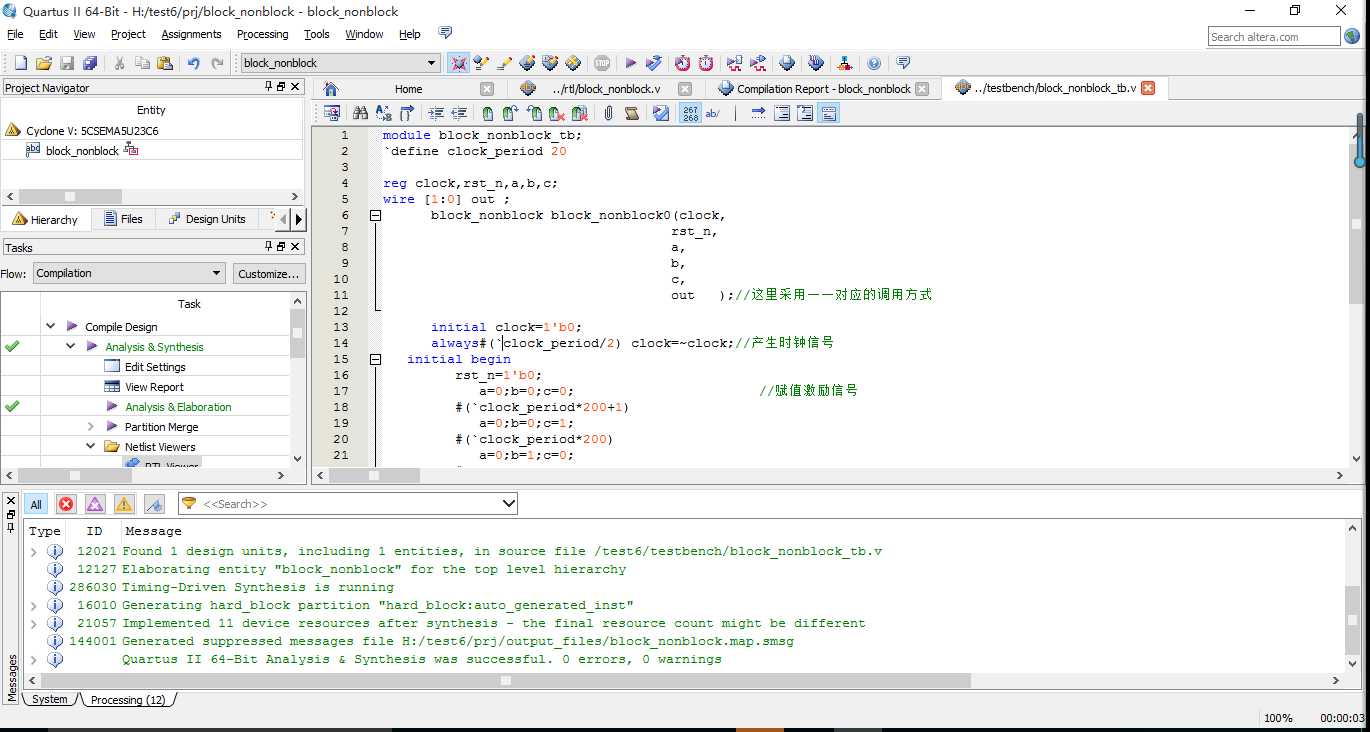1370x732 pixels.
Task: Select Analysis & Elaboration task
Action: pyautogui.click(x=178, y=407)
